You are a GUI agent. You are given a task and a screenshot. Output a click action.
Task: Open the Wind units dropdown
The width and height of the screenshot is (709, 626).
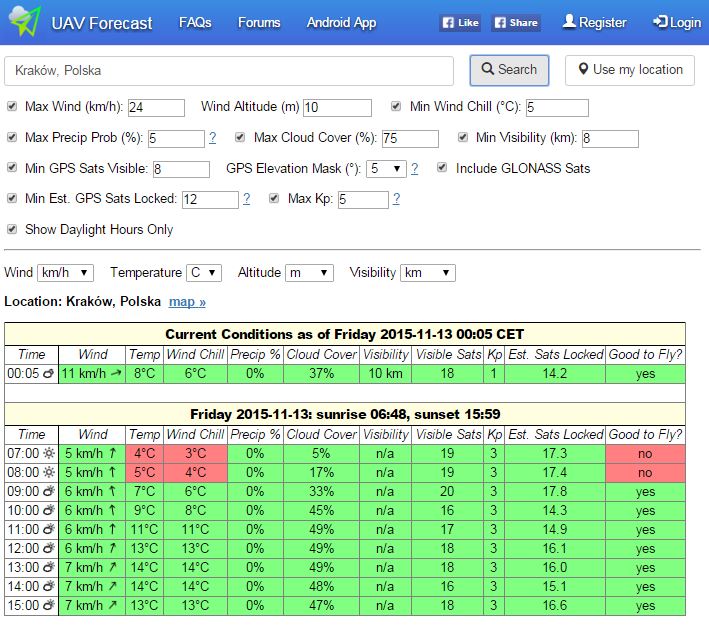click(x=66, y=273)
